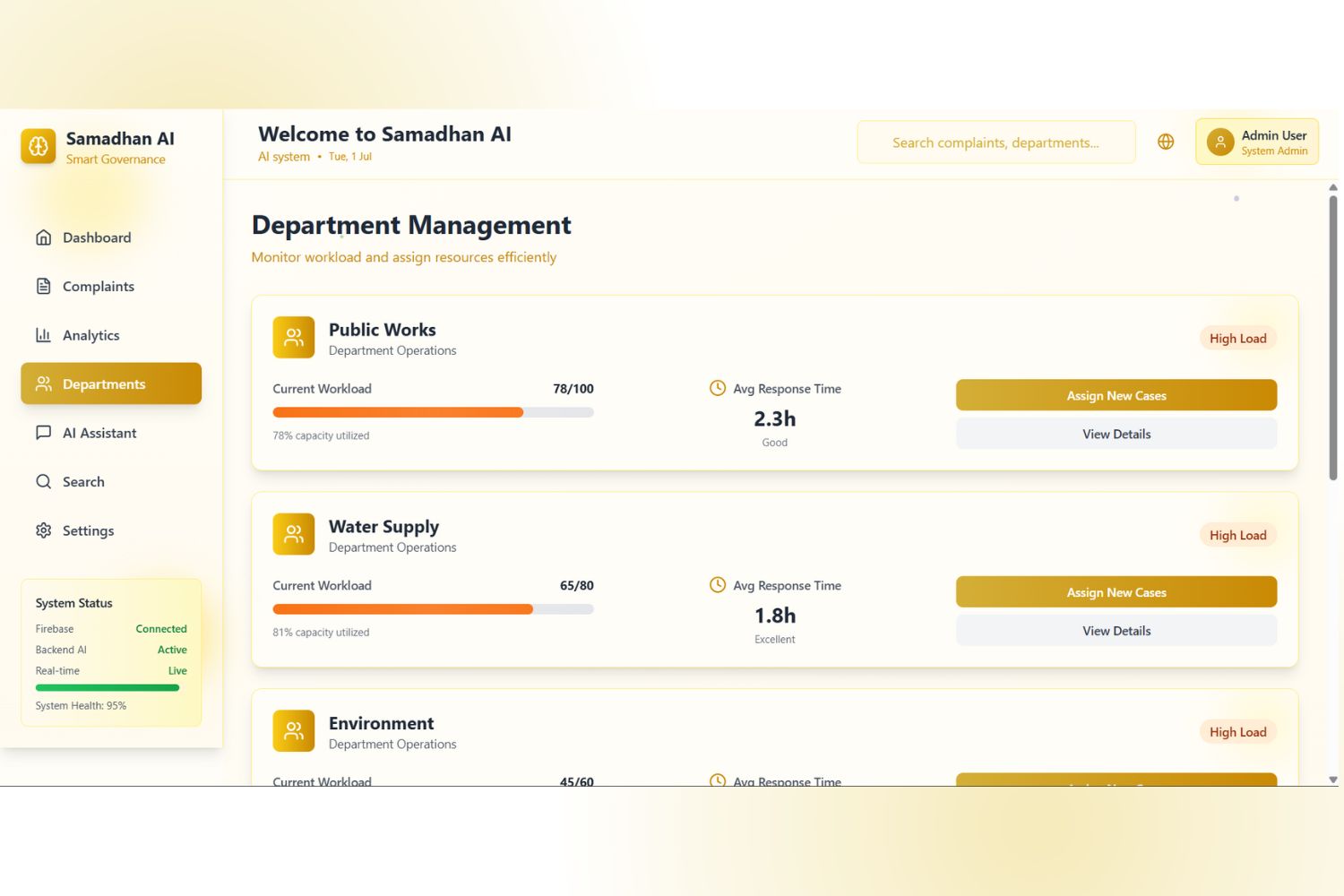Click the clock icon in Public Works card

(718, 388)
